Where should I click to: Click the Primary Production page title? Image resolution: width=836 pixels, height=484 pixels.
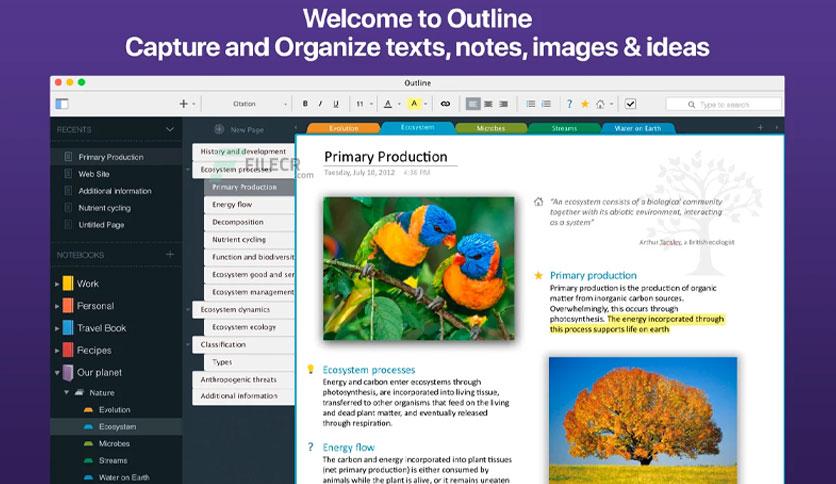pos(385,157)
